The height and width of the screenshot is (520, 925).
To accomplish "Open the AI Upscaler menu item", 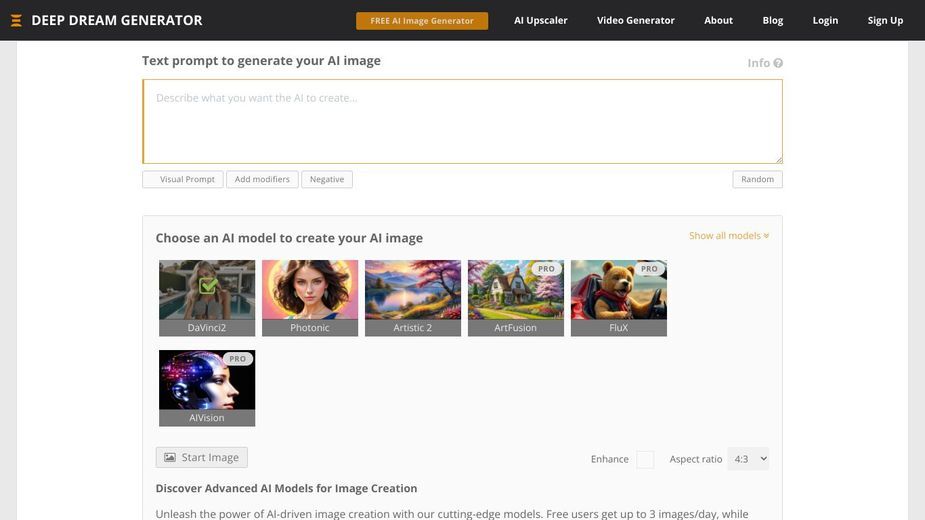I will [540, 20].
